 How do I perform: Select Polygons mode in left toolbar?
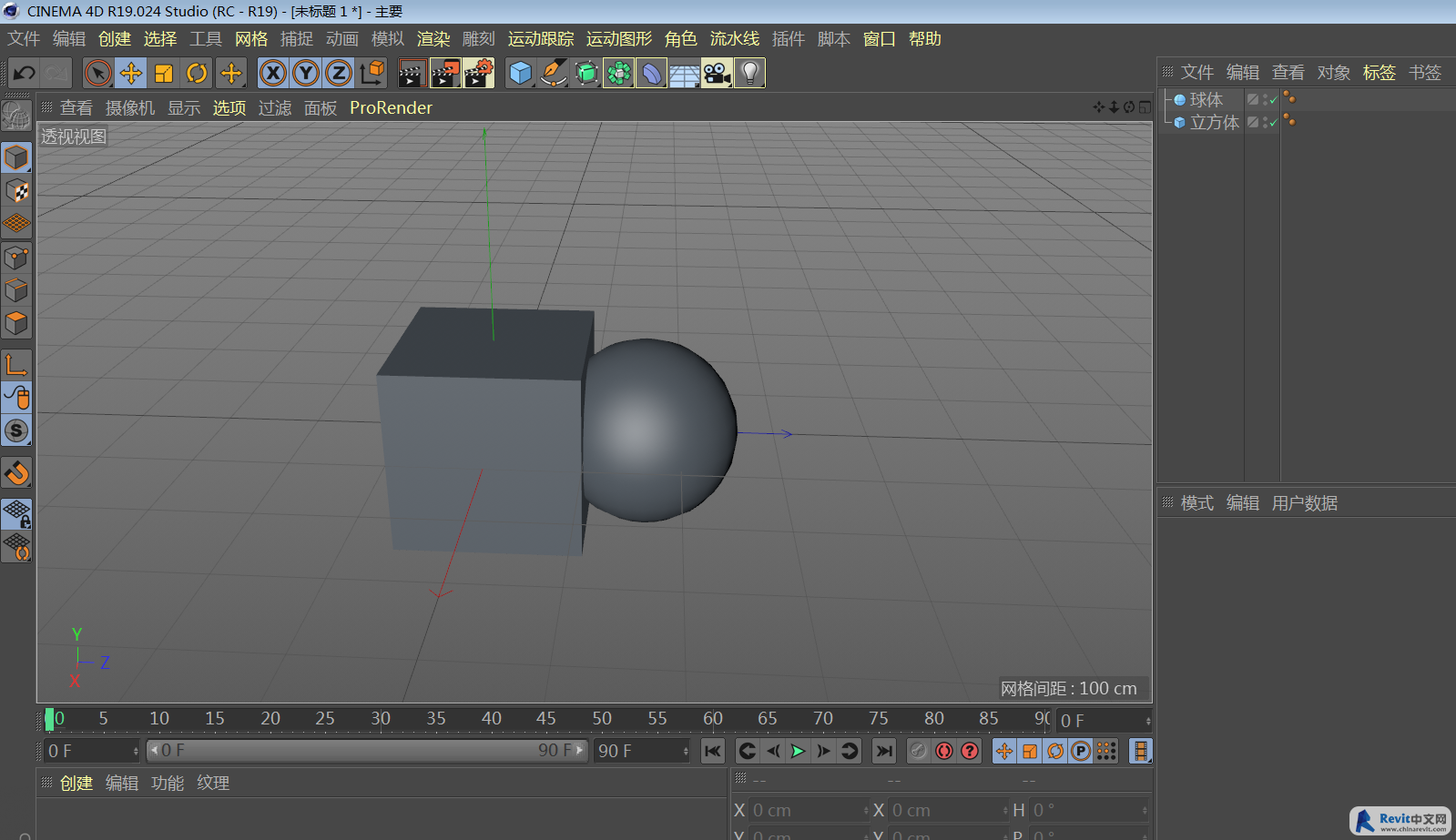[x=16, y=323]
